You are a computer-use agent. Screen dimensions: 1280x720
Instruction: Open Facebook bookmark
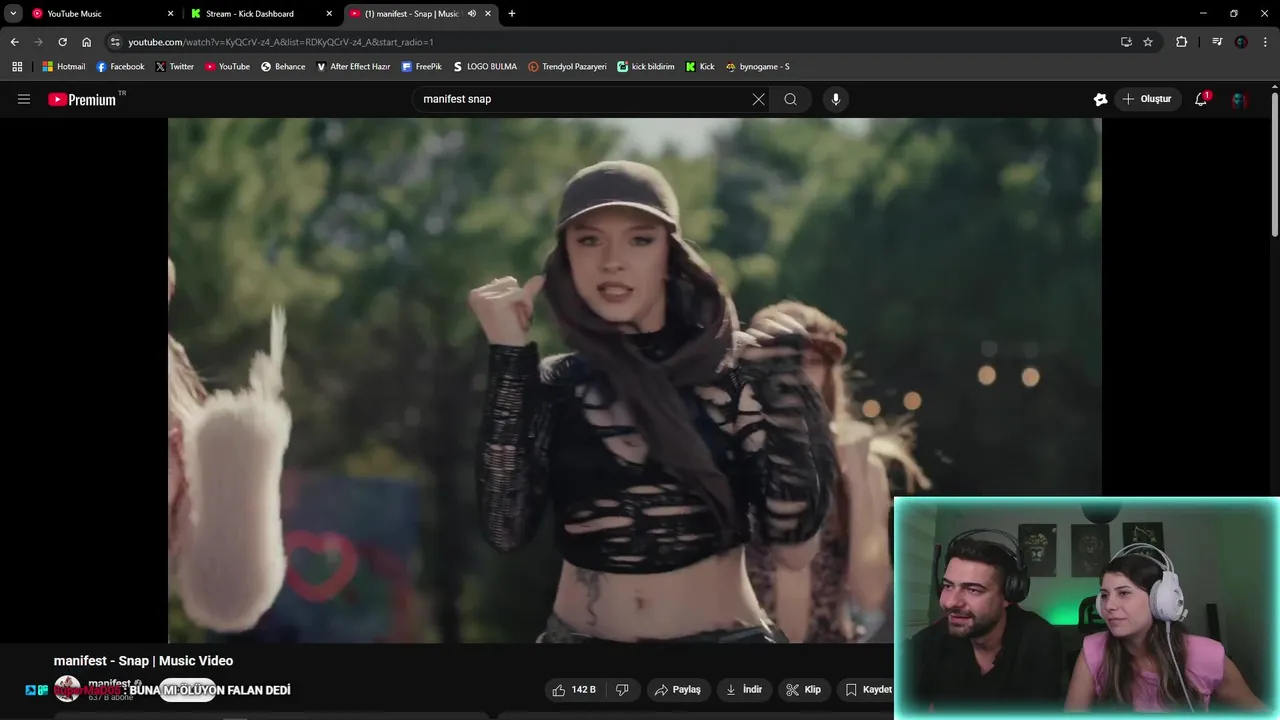(x=120, y=67)
